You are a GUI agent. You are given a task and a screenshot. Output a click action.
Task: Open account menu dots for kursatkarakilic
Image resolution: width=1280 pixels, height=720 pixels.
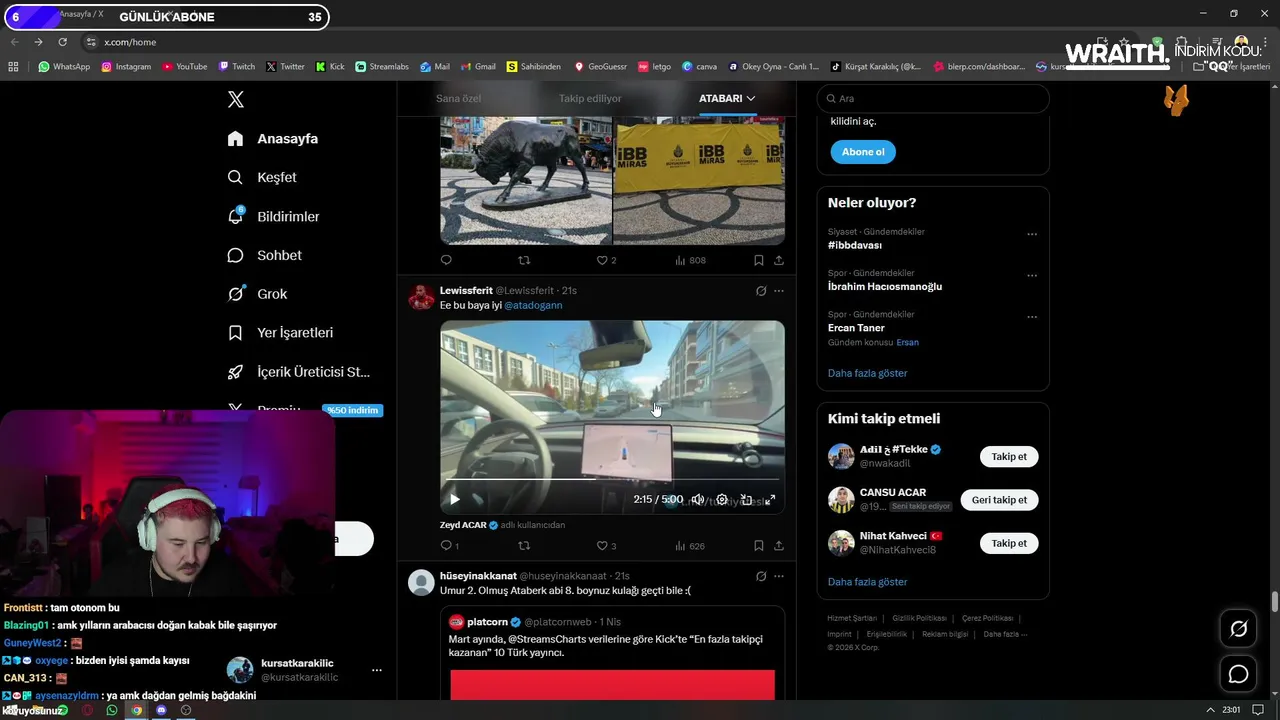pyautogui.click(x=377, y=670)
